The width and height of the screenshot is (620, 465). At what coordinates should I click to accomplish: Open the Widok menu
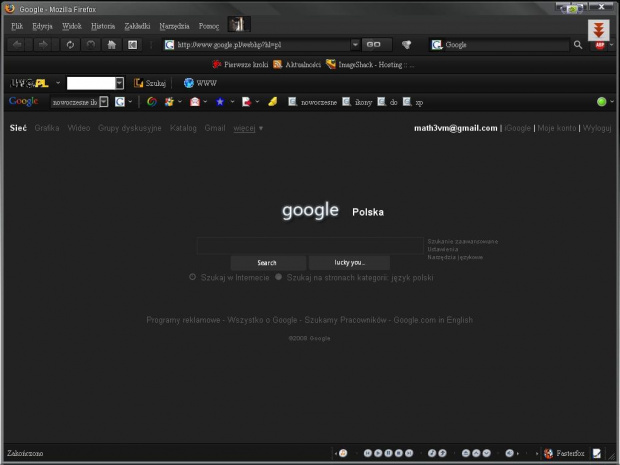tap(72, 26)
